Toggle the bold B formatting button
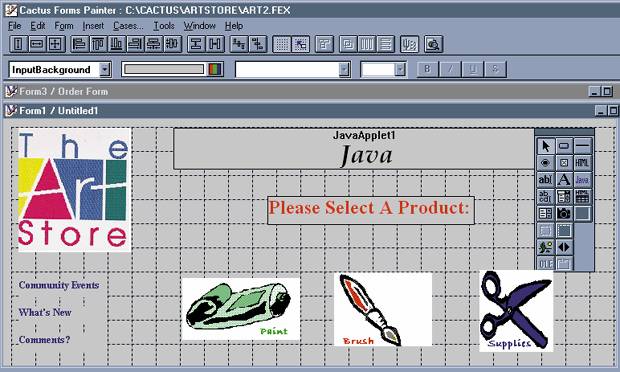The height and width of the screenshot is (372, 620). [x=427, y=70]
